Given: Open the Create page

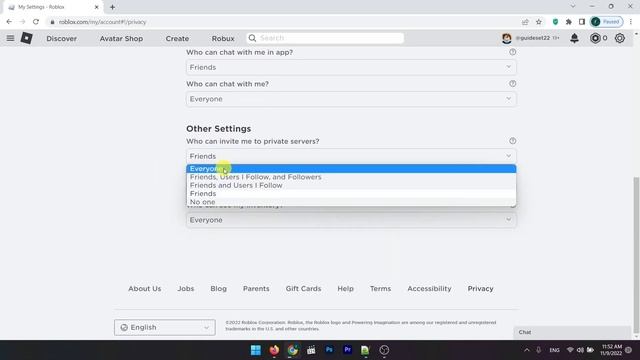Looking at the screenshot, I should click(177, 38).
